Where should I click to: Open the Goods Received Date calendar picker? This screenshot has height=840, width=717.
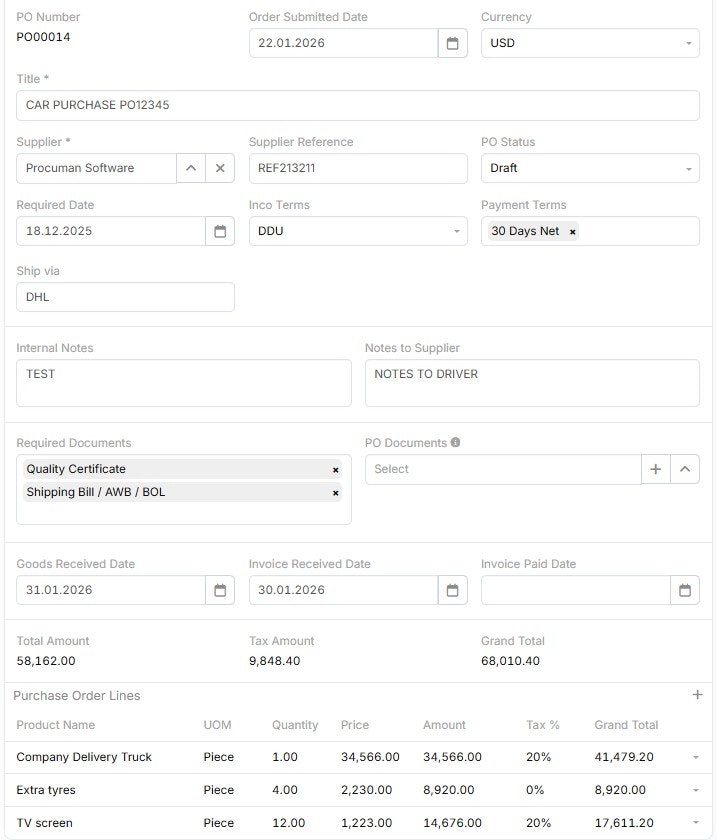point(219,590)
